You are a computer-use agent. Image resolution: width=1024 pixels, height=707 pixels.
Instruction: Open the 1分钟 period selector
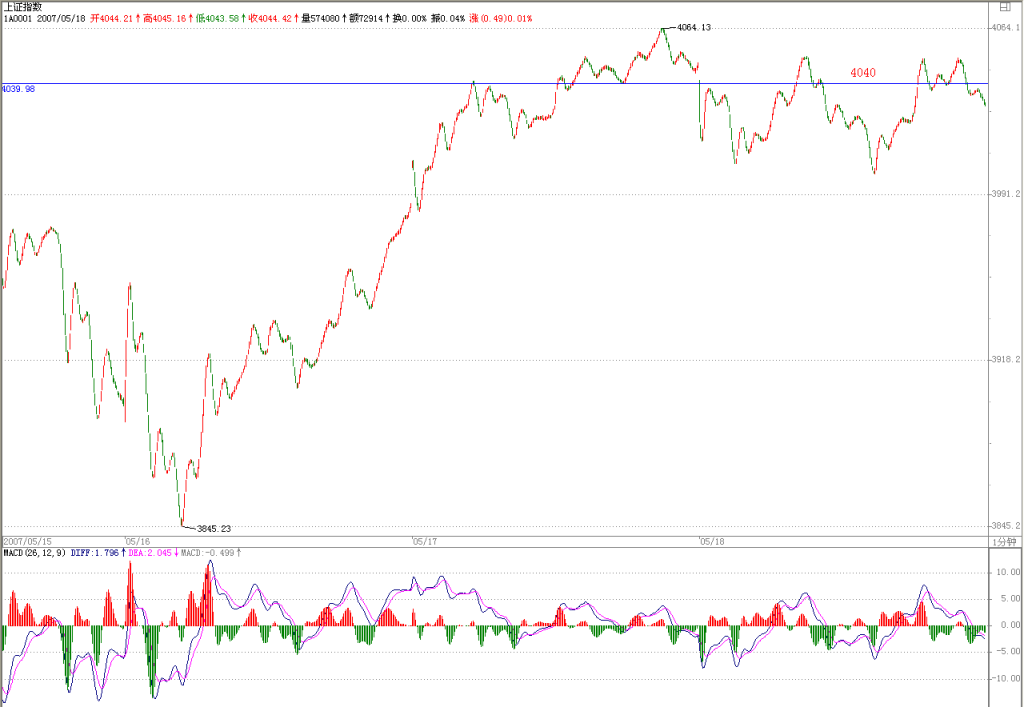pos(1004,542)
